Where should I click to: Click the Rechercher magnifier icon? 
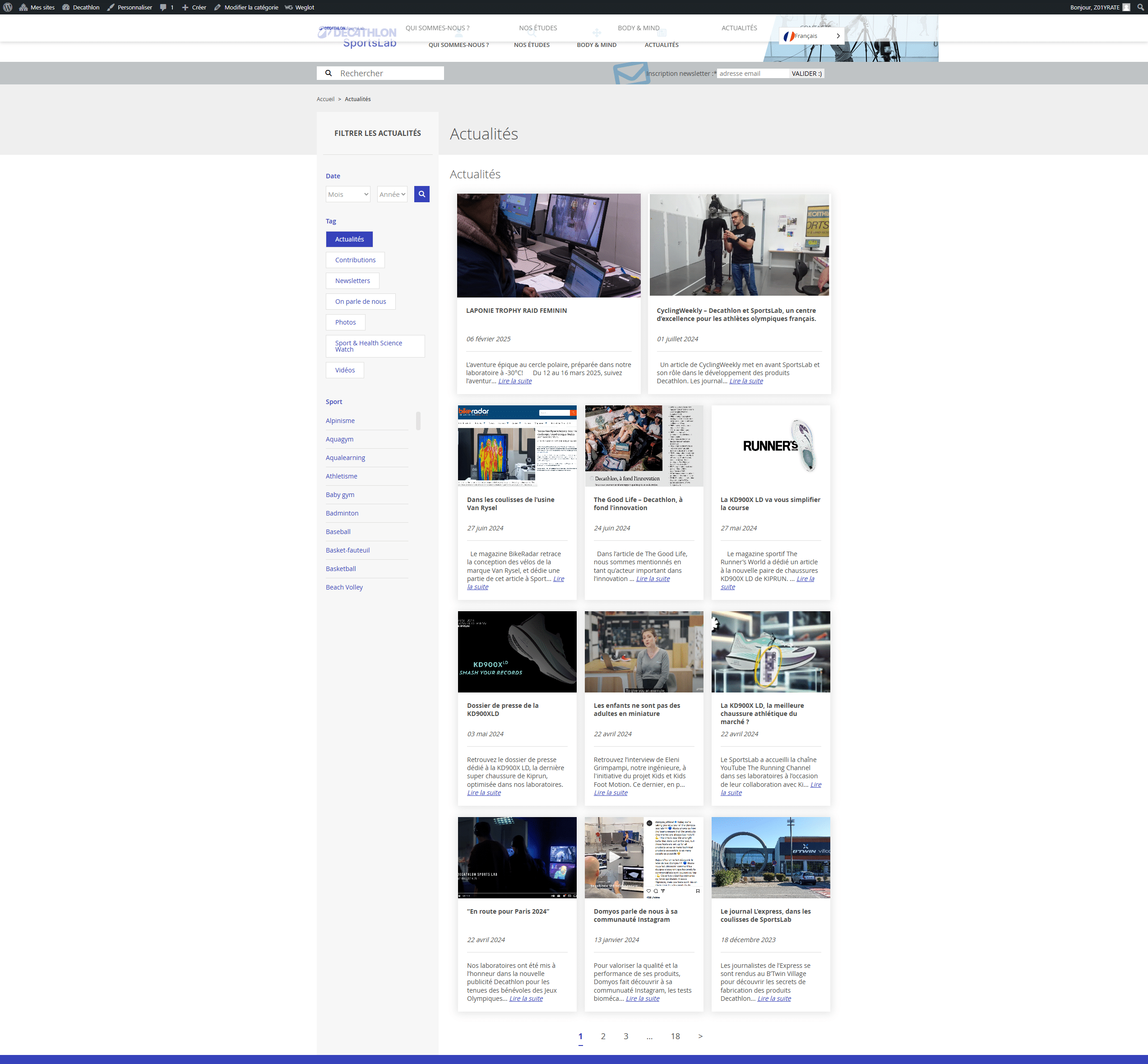click(x=329, y=73)
